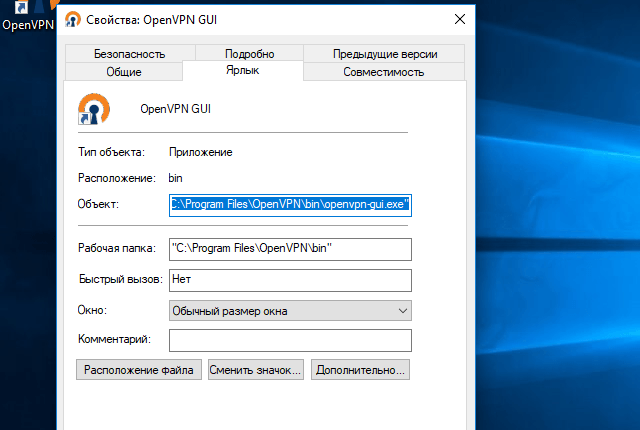
Task: Click the empty Комментарий field
Action: (290, 340)
